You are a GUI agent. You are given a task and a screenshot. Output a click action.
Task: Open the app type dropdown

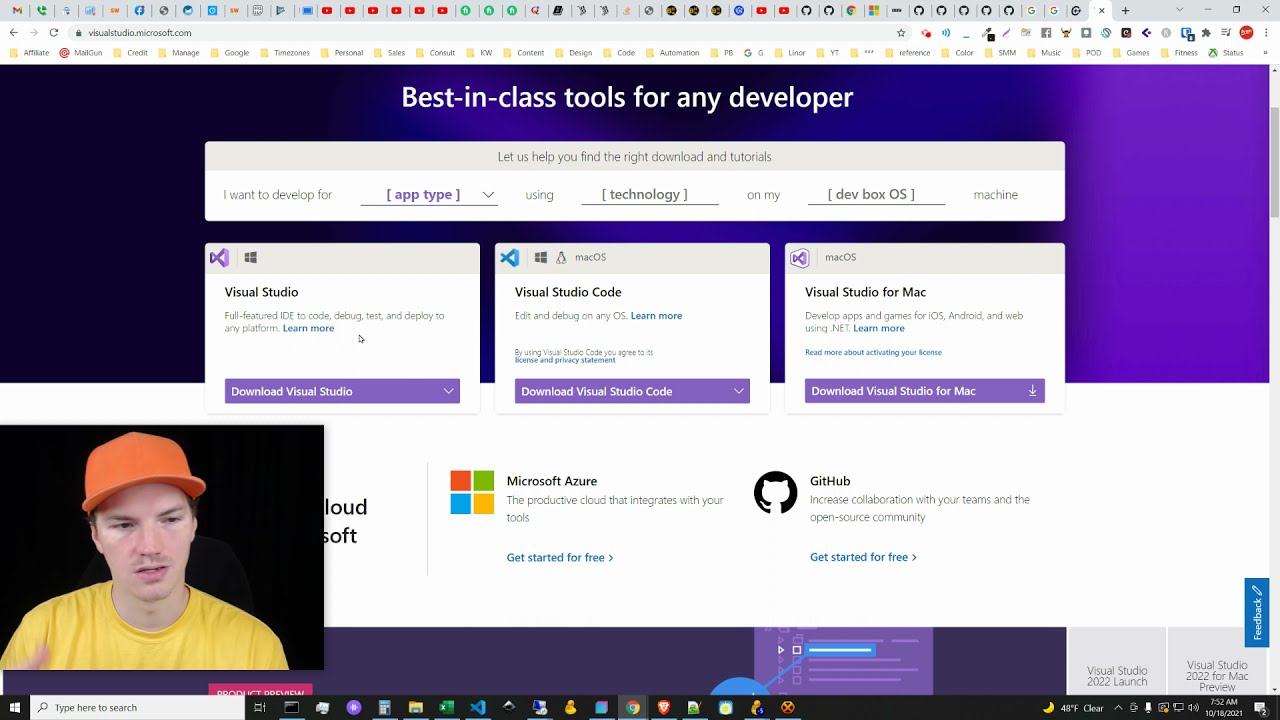click(x=428, y=195)
